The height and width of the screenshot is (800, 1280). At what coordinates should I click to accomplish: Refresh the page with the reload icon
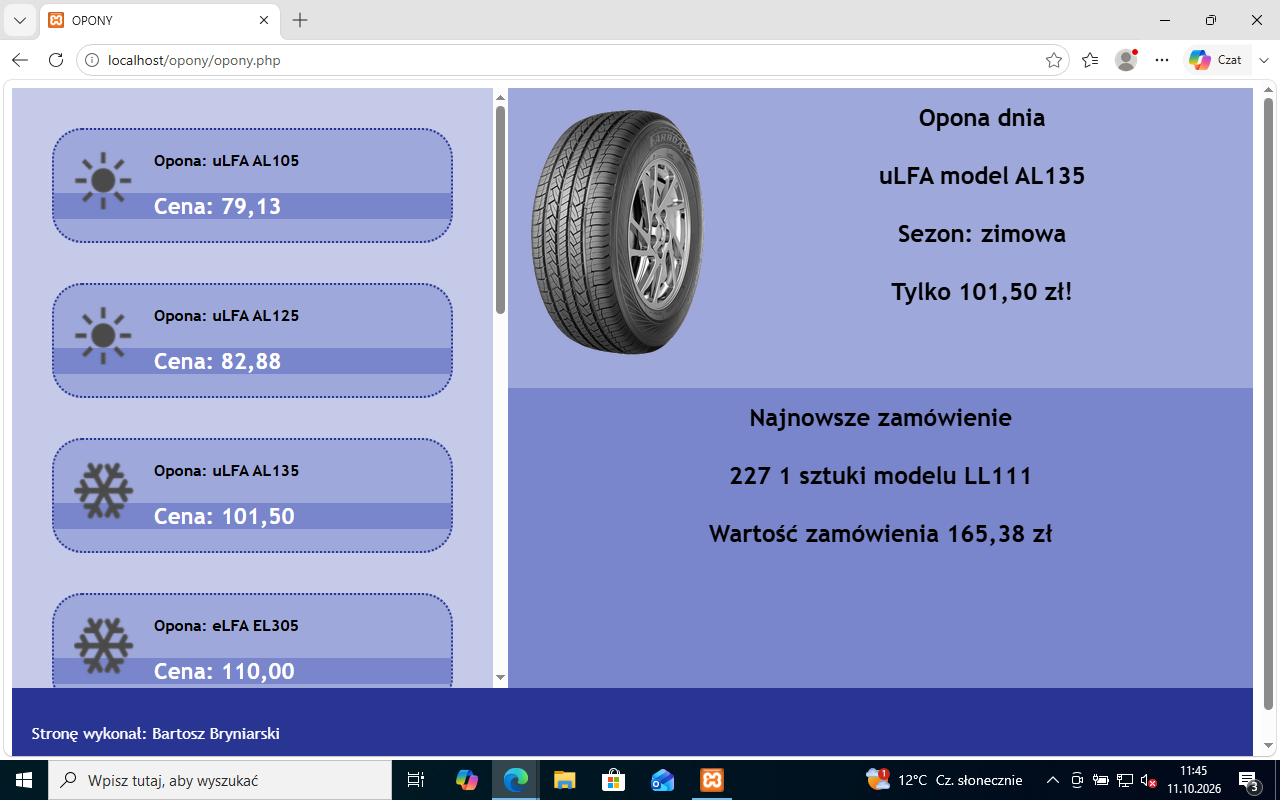point(56,60)
